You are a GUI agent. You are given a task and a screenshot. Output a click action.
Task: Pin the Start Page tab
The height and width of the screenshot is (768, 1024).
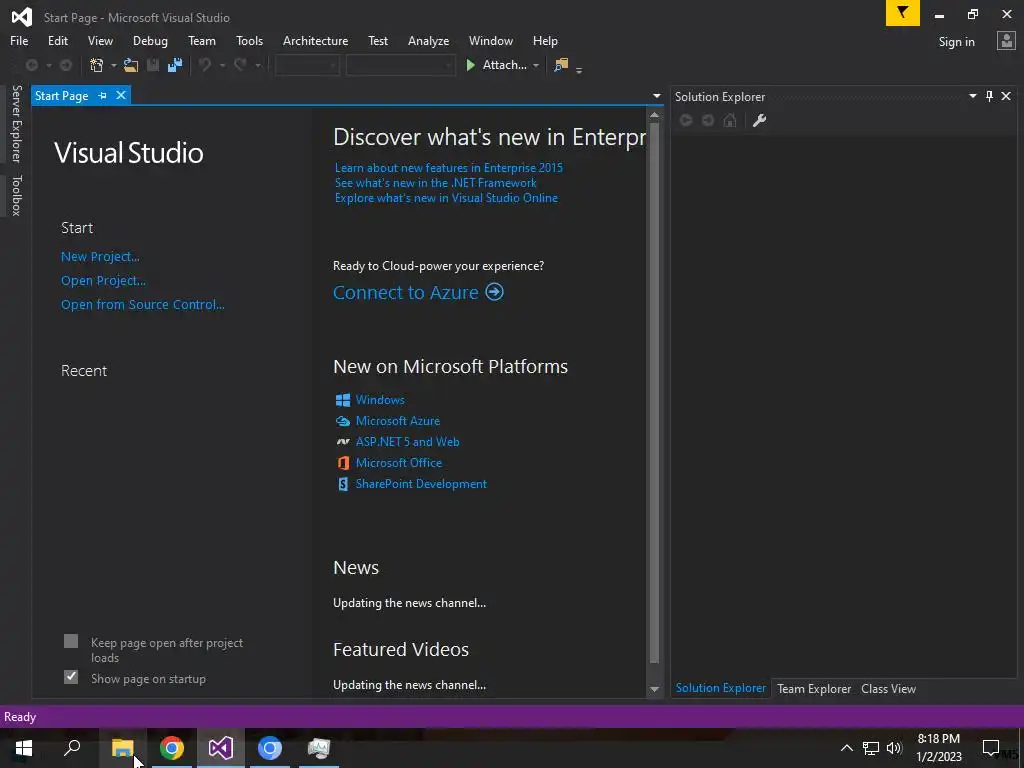(x=103, y=95)
